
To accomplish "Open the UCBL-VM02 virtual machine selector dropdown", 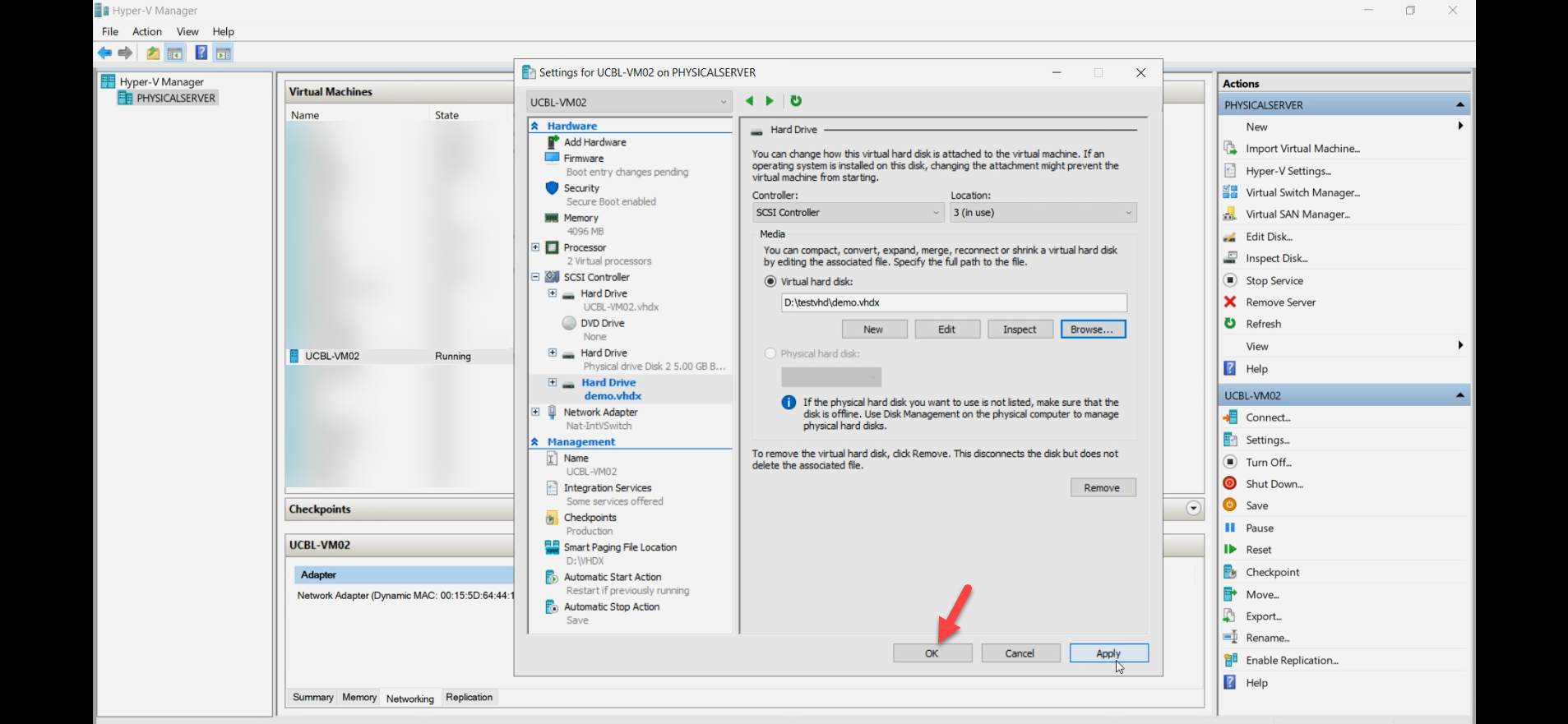I will pos(629,102).
